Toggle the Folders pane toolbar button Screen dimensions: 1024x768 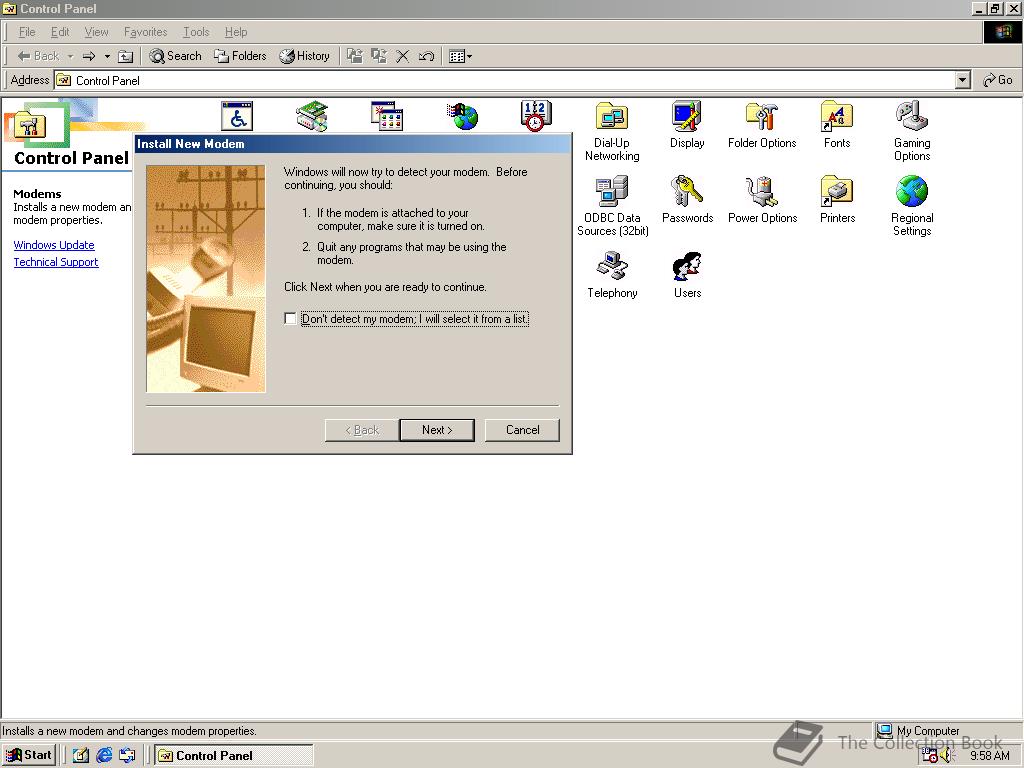pos(240,56)
